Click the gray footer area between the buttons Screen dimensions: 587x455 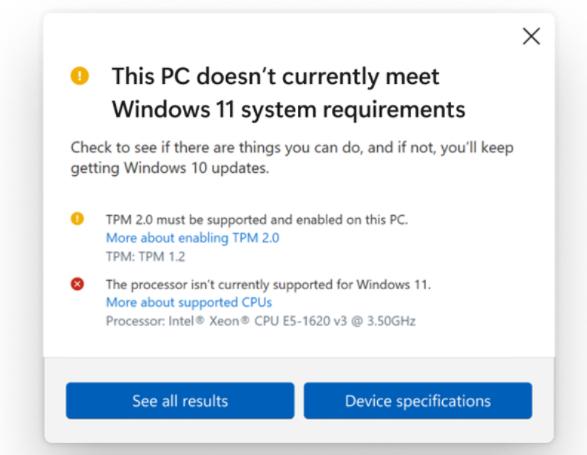pyautogui.click(x=299, y=401)
